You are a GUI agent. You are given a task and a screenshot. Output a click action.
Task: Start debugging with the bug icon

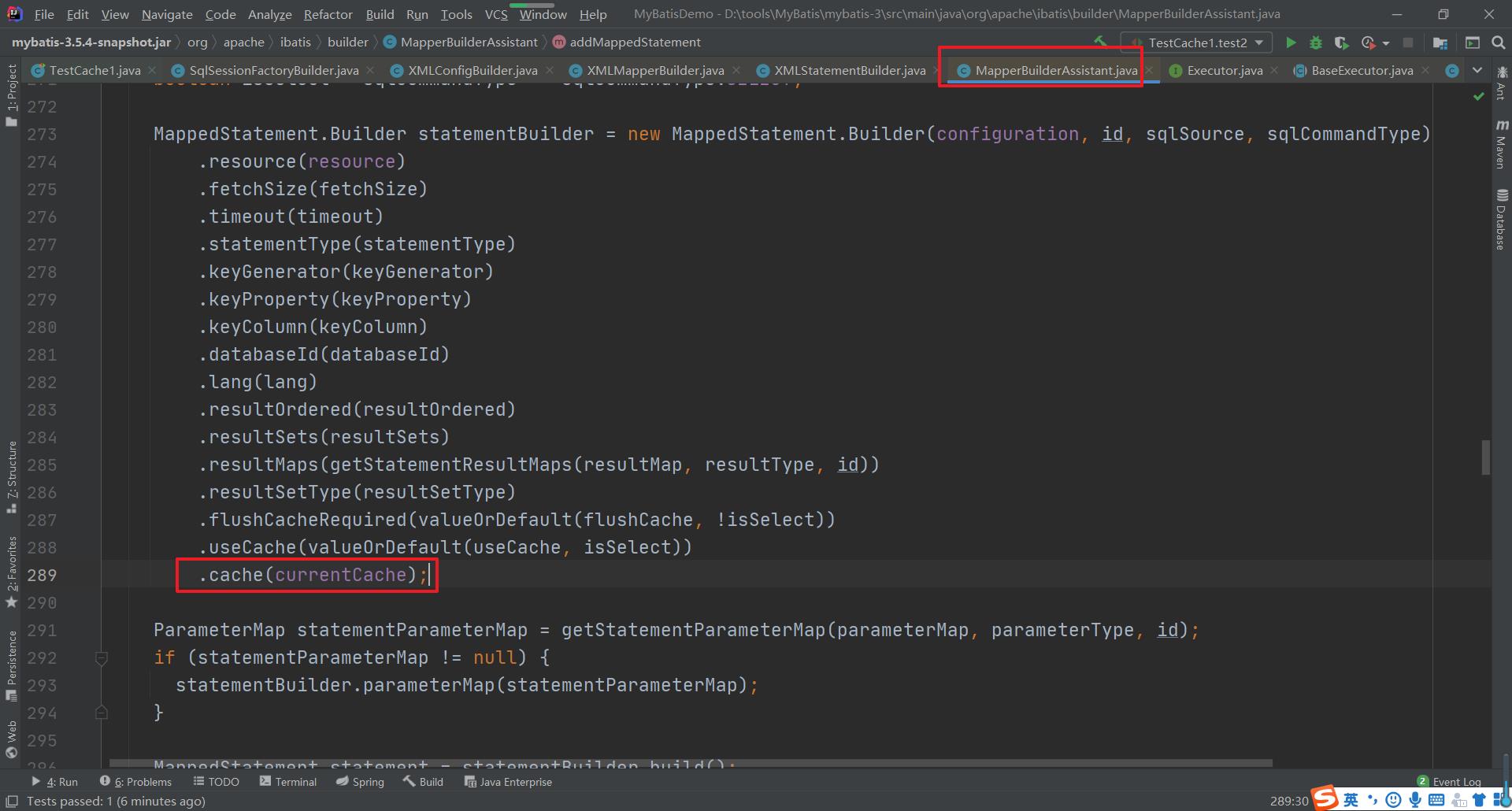[1315, 43]
